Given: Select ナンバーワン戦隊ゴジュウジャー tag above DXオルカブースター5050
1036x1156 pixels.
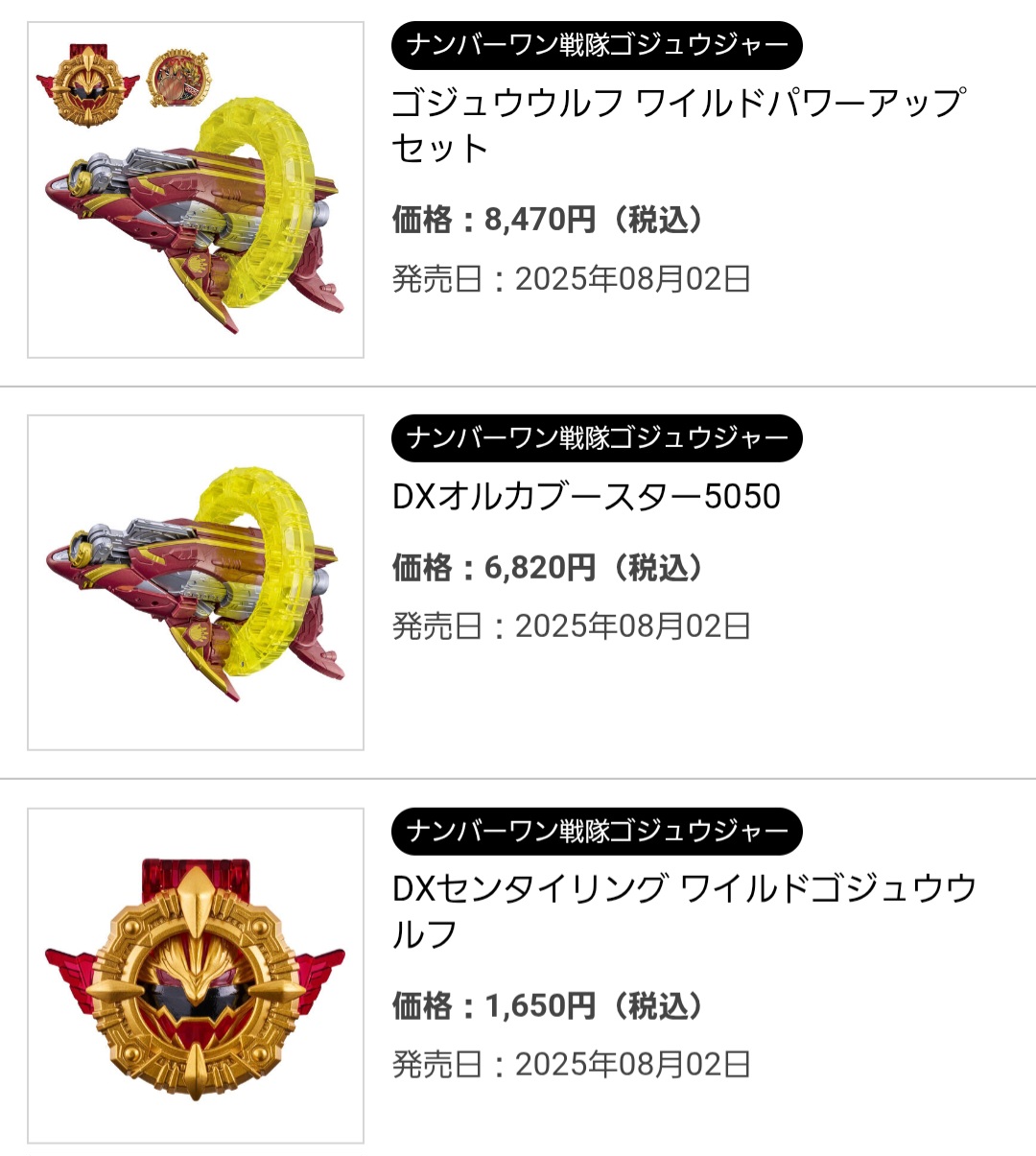Looking at the screenshot, I should tap(597, 438).
